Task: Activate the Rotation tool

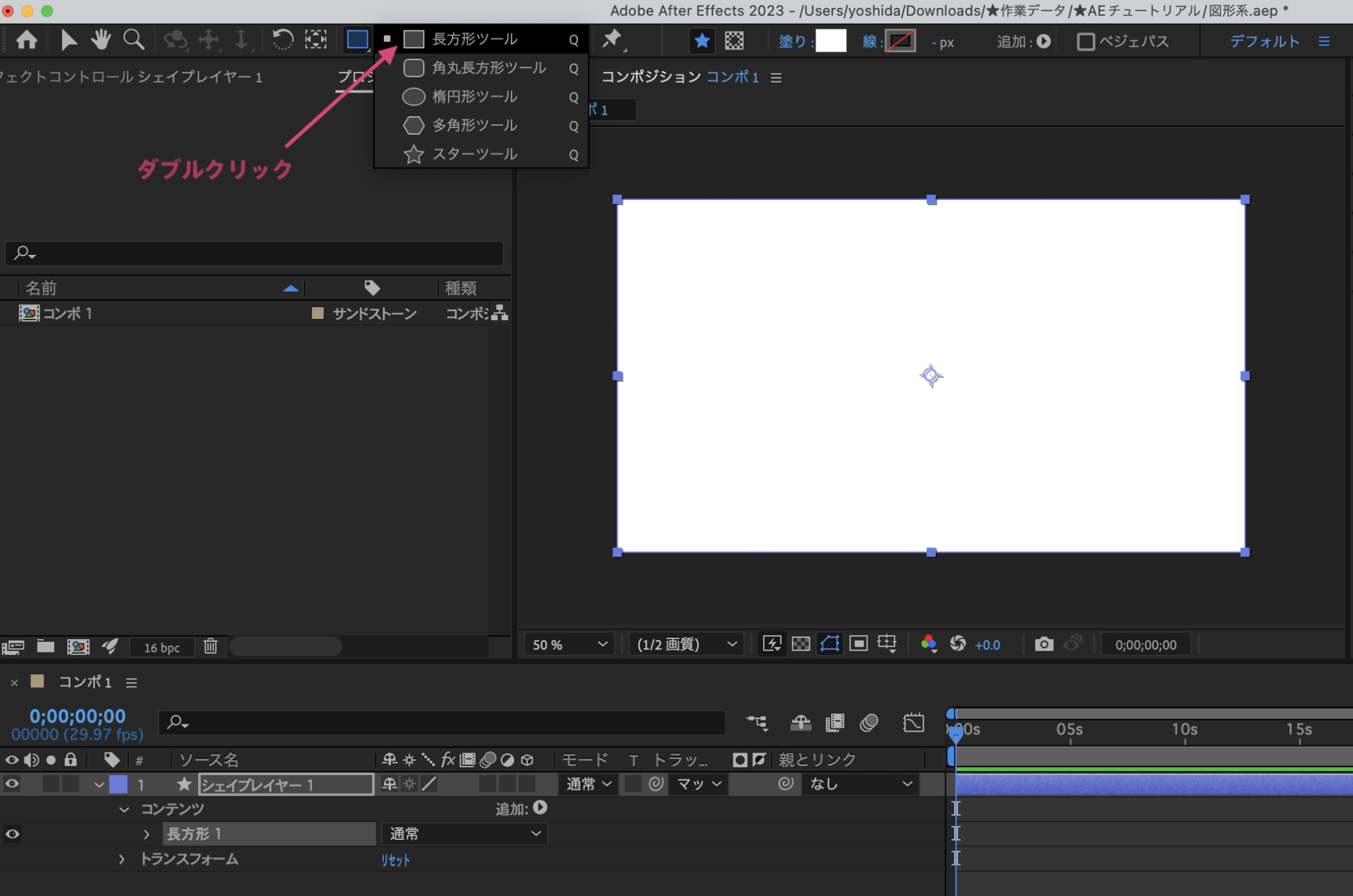Action: point(283,40)
